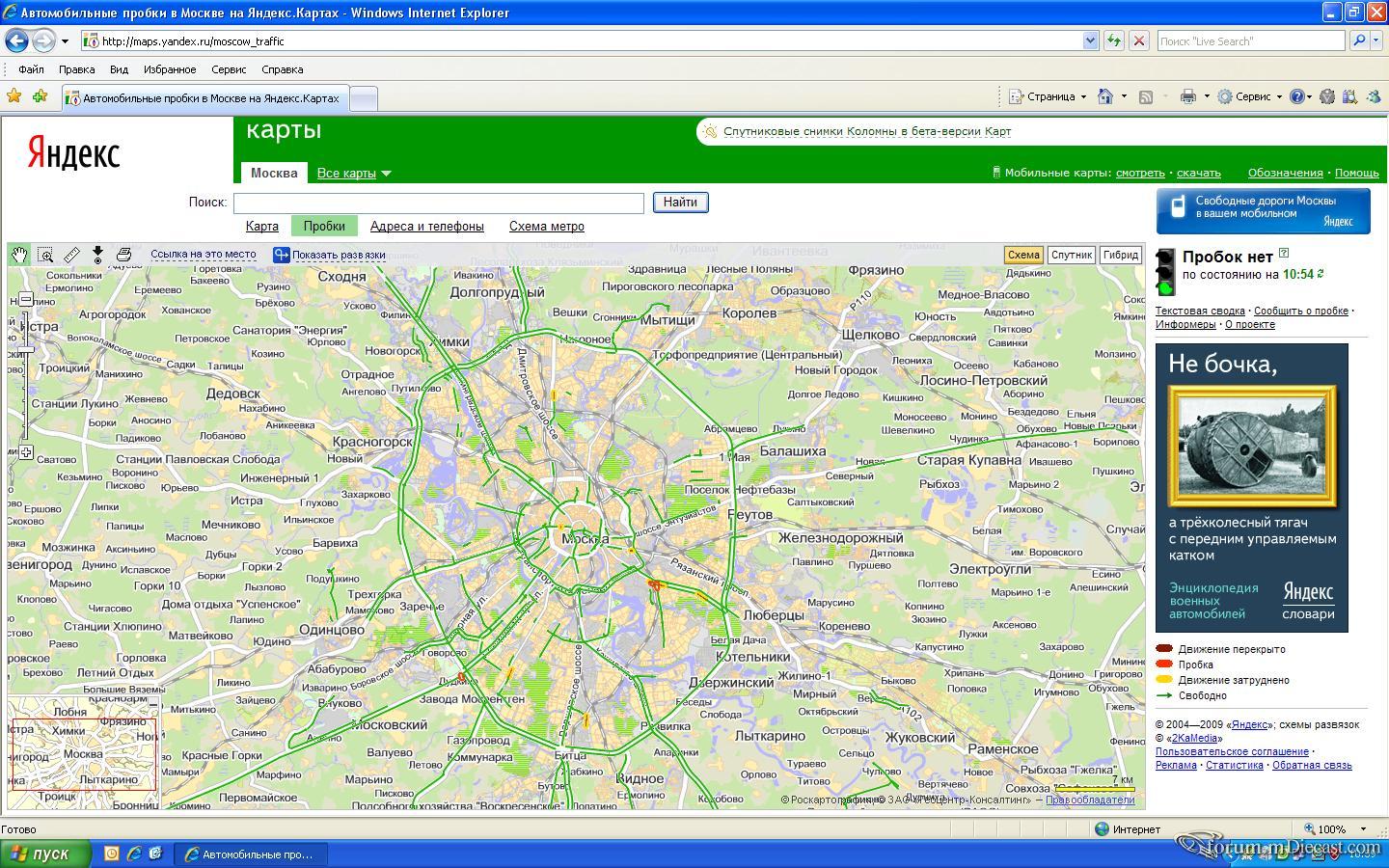Click the Research books toolbar icon
Screen dimensions: 1389x868
(x=1348, y=96)
